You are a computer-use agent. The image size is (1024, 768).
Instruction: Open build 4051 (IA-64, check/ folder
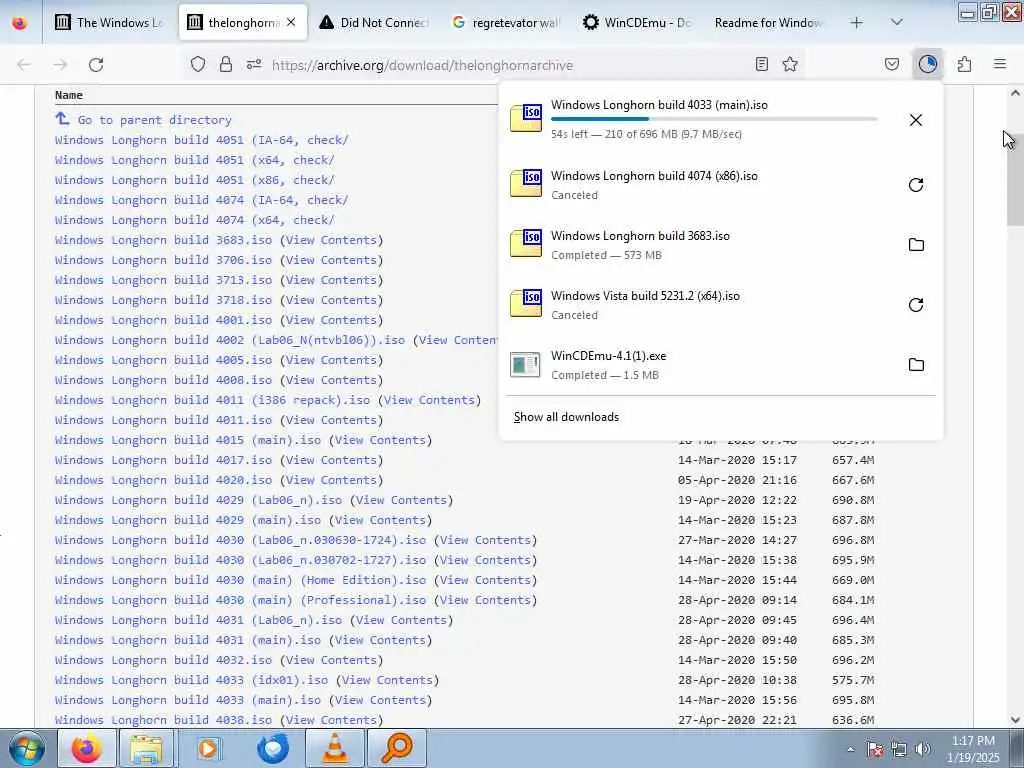(201, 140)
